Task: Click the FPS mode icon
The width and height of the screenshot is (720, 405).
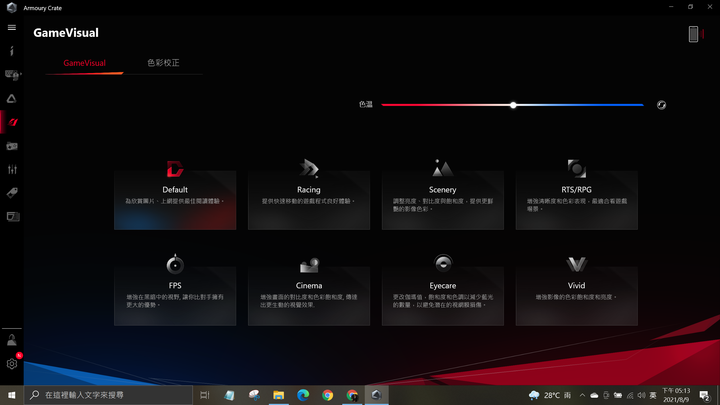Action: click(175, 264)
